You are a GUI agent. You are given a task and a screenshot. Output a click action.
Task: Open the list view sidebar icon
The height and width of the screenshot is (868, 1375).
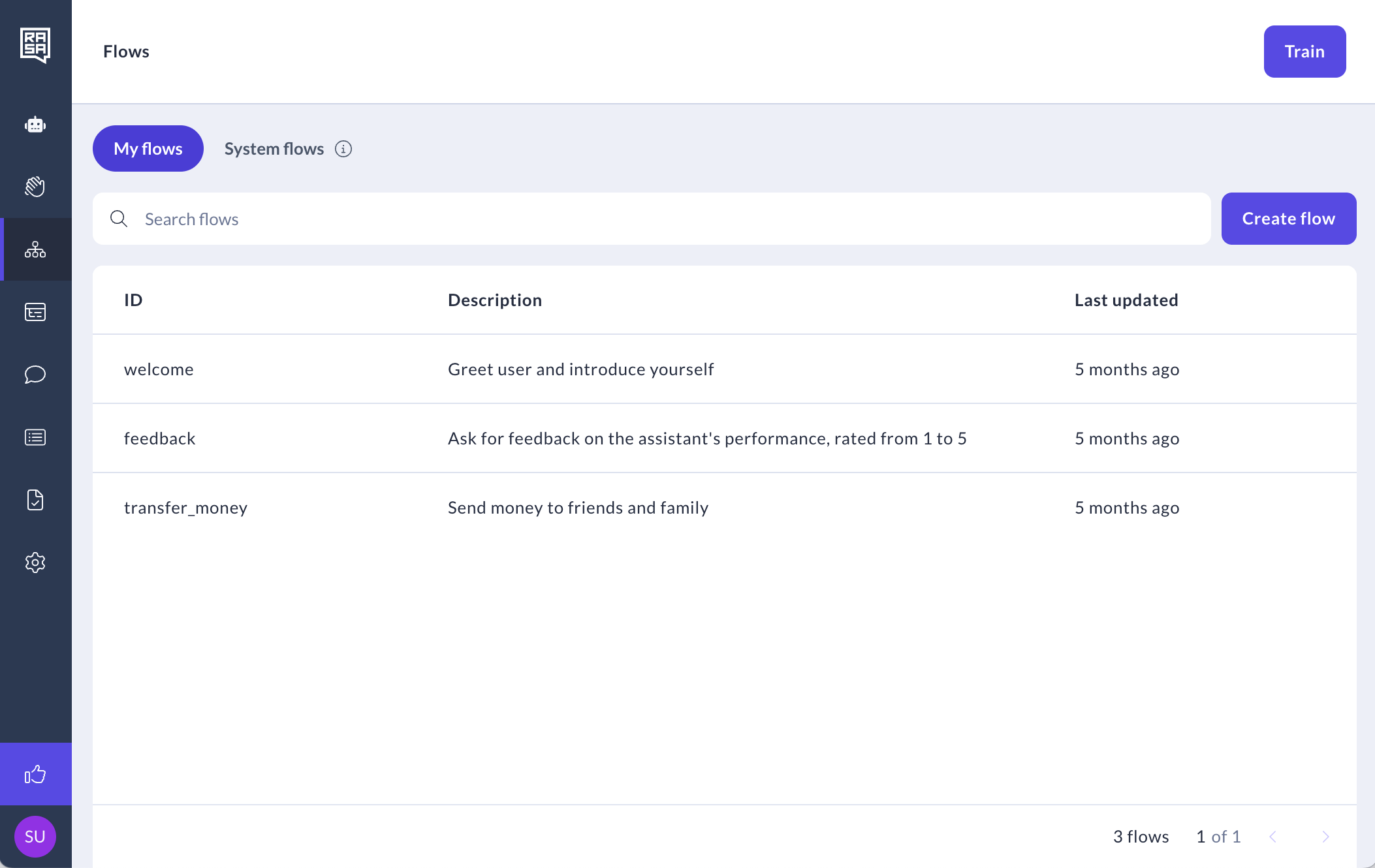point(35,437)
